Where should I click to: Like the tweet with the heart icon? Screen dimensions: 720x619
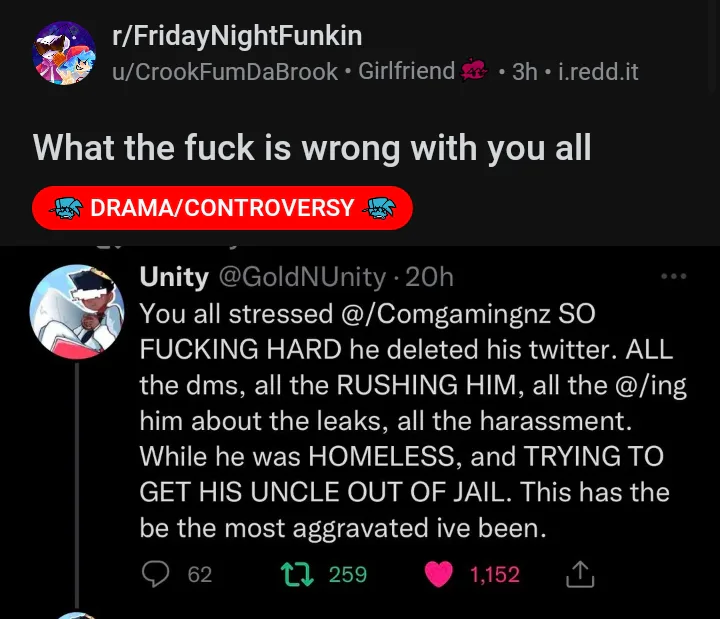[438, 574]
